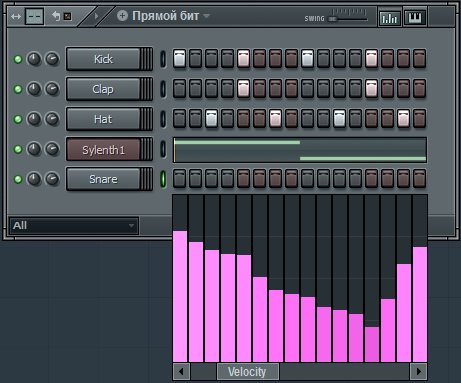Toggle step 5 of the Kick row
The image size is (461, 383).
[244, 59]
